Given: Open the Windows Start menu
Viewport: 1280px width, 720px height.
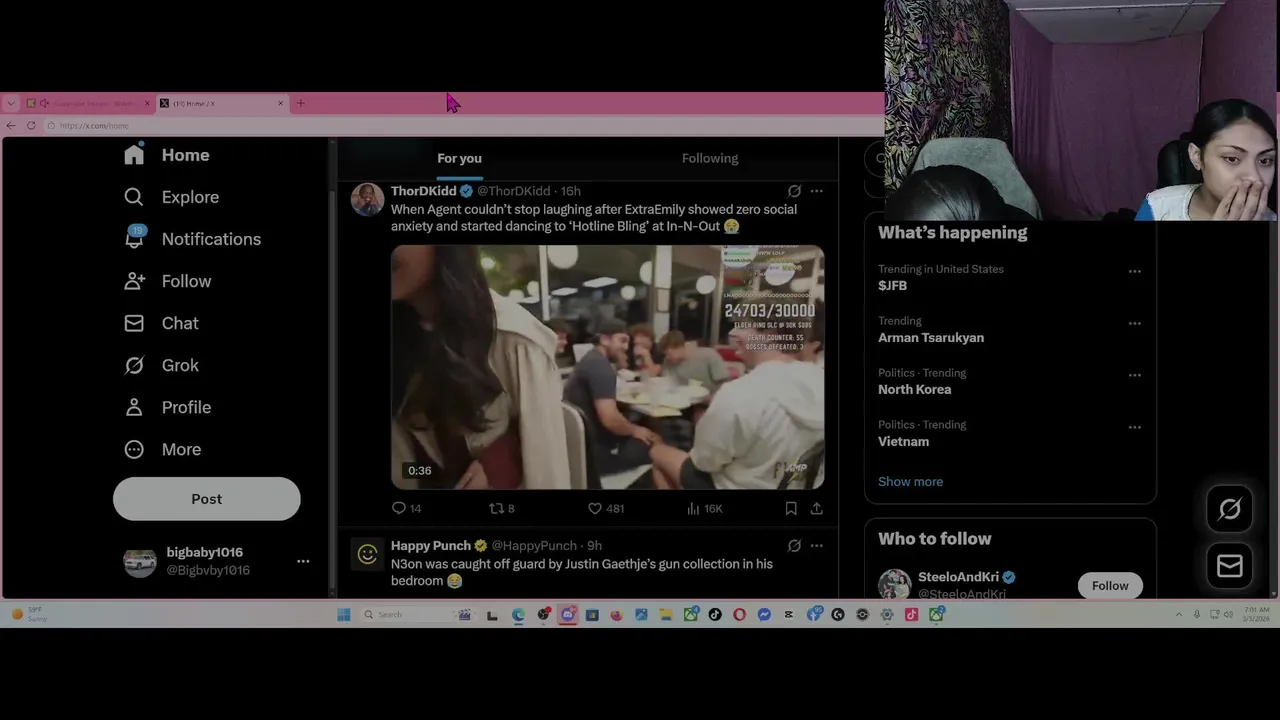Looking at the screenshot, I should click(344, 614).
